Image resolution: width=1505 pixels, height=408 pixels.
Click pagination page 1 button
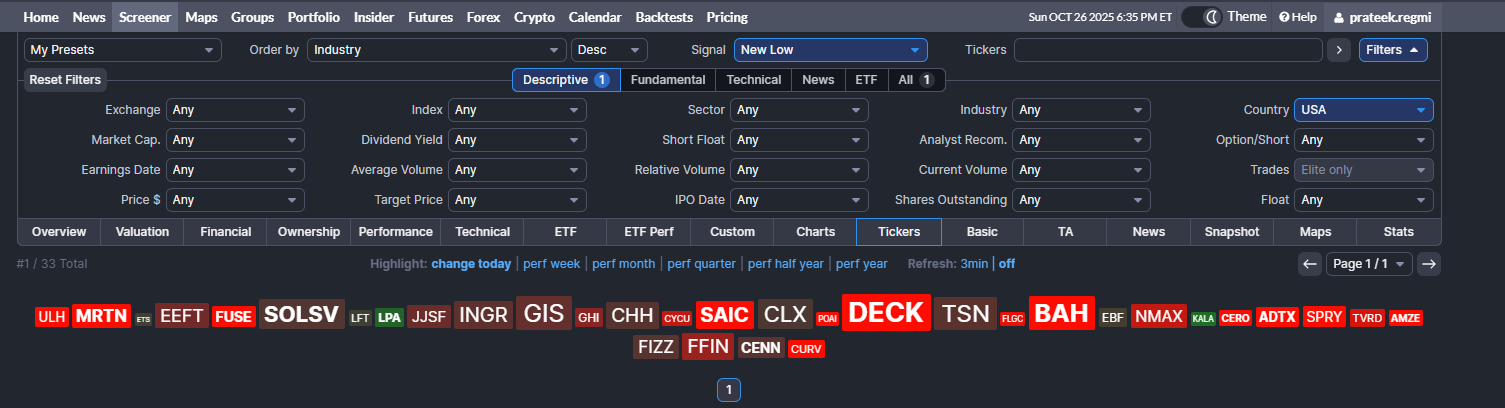tap(729, 390)
